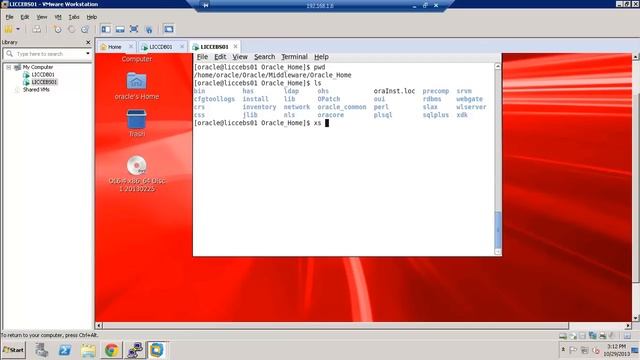Open the power options dropdown arrow next to the pause icon

pos(18,29)
